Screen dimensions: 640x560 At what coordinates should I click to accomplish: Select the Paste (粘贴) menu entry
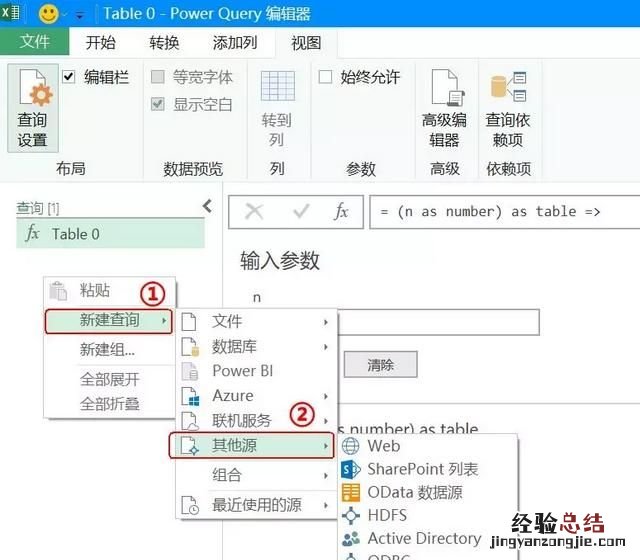click(x=95, y=290)
